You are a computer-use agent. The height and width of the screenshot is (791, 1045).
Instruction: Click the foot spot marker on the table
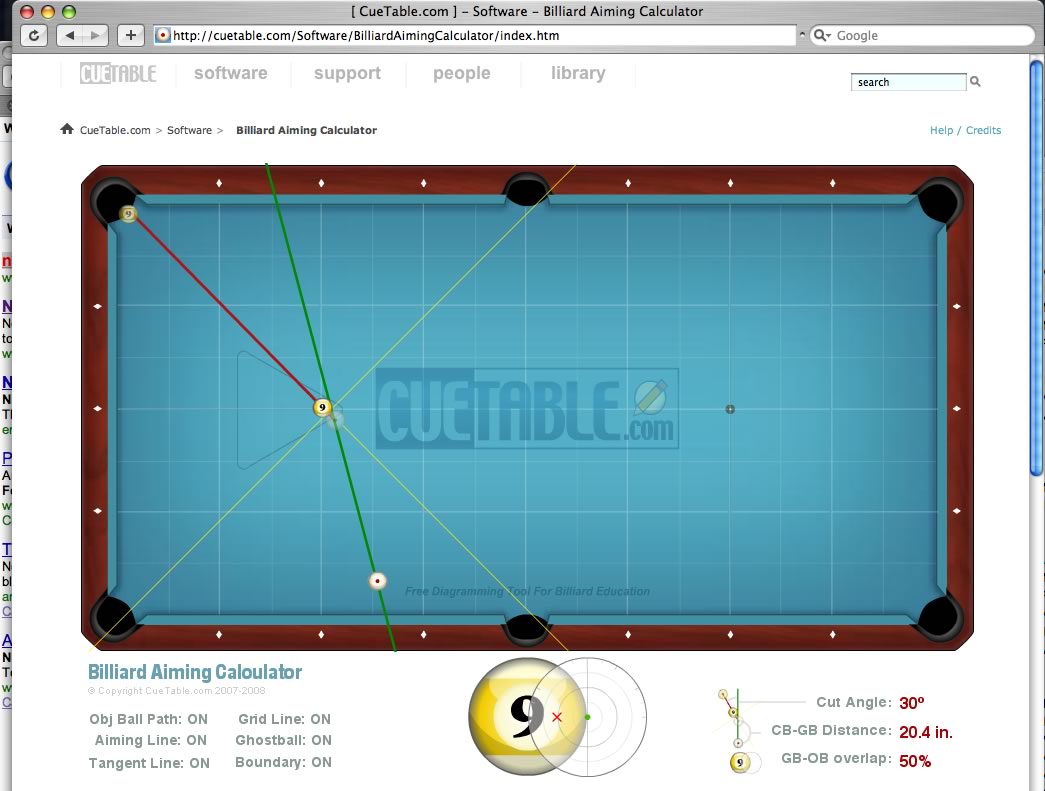pyautogui.click(x=730, y=409)
